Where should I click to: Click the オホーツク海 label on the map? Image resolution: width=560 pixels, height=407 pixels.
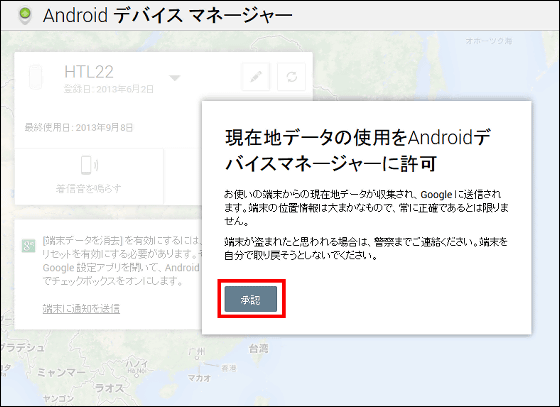tap(489, 41)
